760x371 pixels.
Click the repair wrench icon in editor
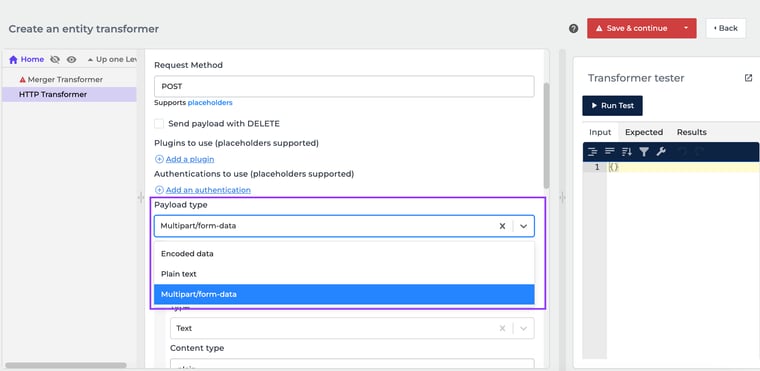pos(661,152)
